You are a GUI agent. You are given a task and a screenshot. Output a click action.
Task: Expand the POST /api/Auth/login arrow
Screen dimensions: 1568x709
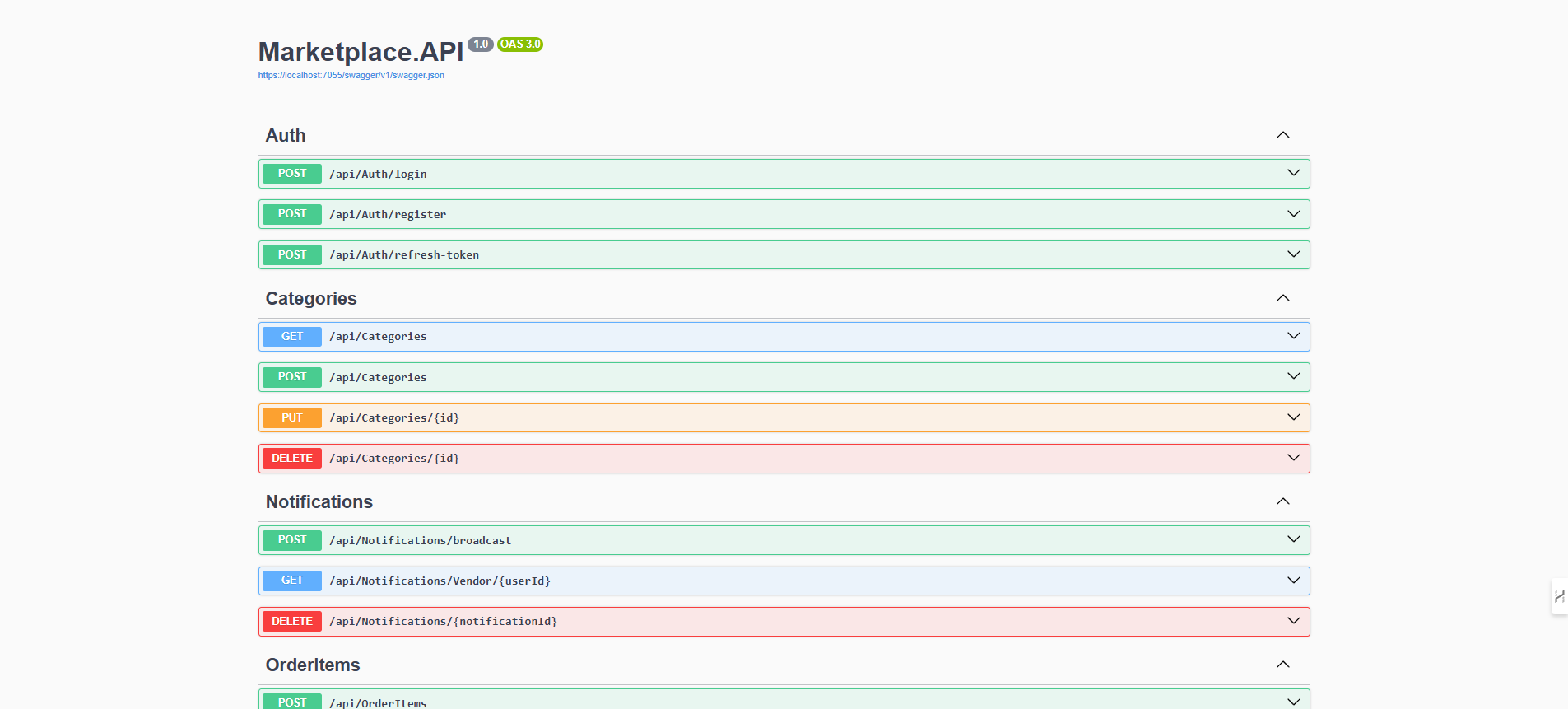[x=1293, y=173]
